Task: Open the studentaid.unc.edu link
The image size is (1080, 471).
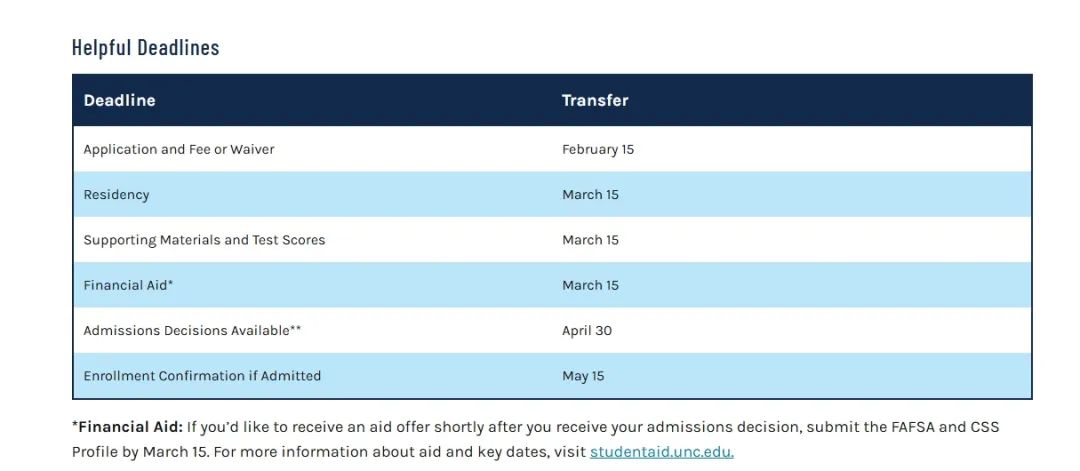Action: coord(661,452)
